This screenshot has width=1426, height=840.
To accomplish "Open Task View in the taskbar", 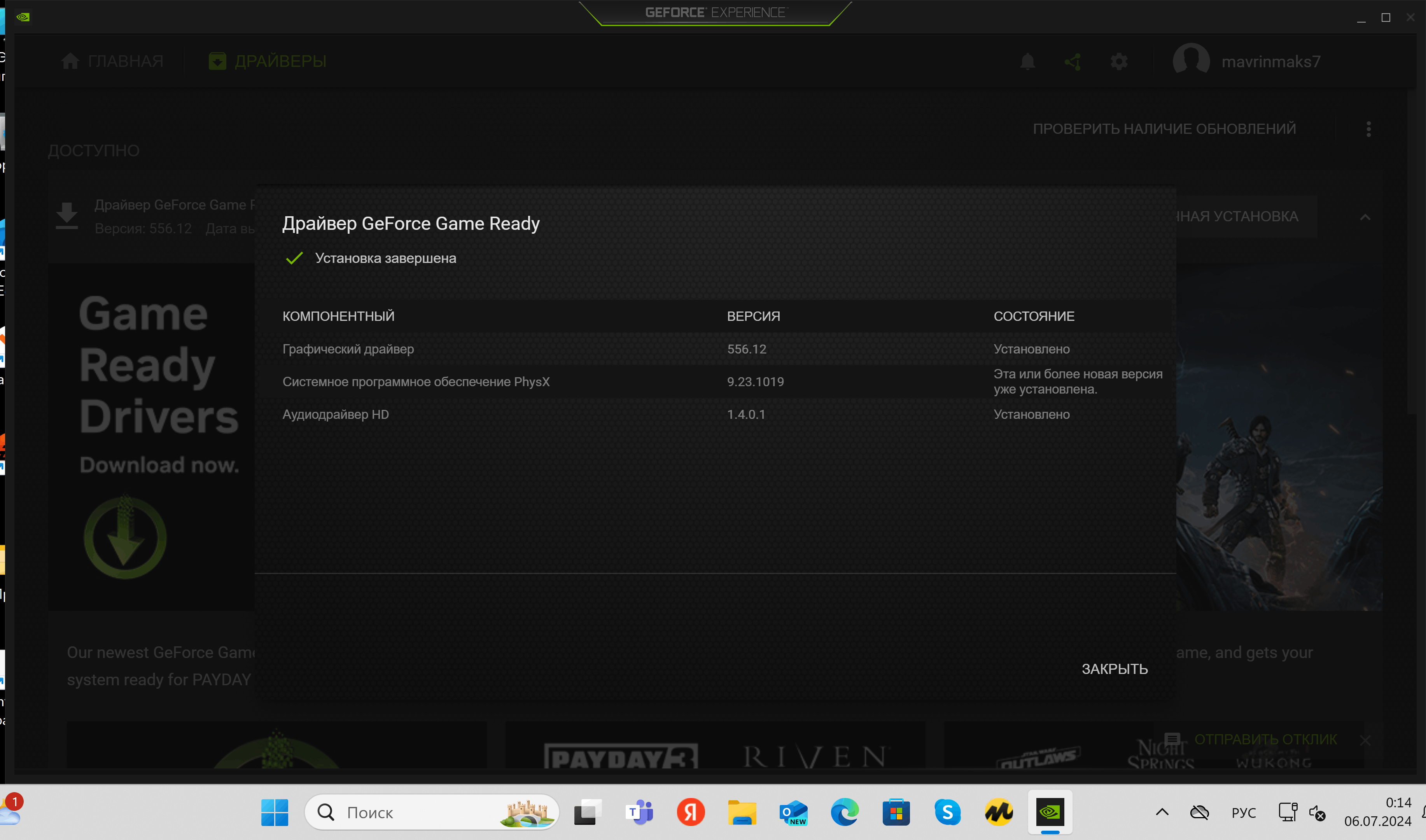I will (587, 813).
